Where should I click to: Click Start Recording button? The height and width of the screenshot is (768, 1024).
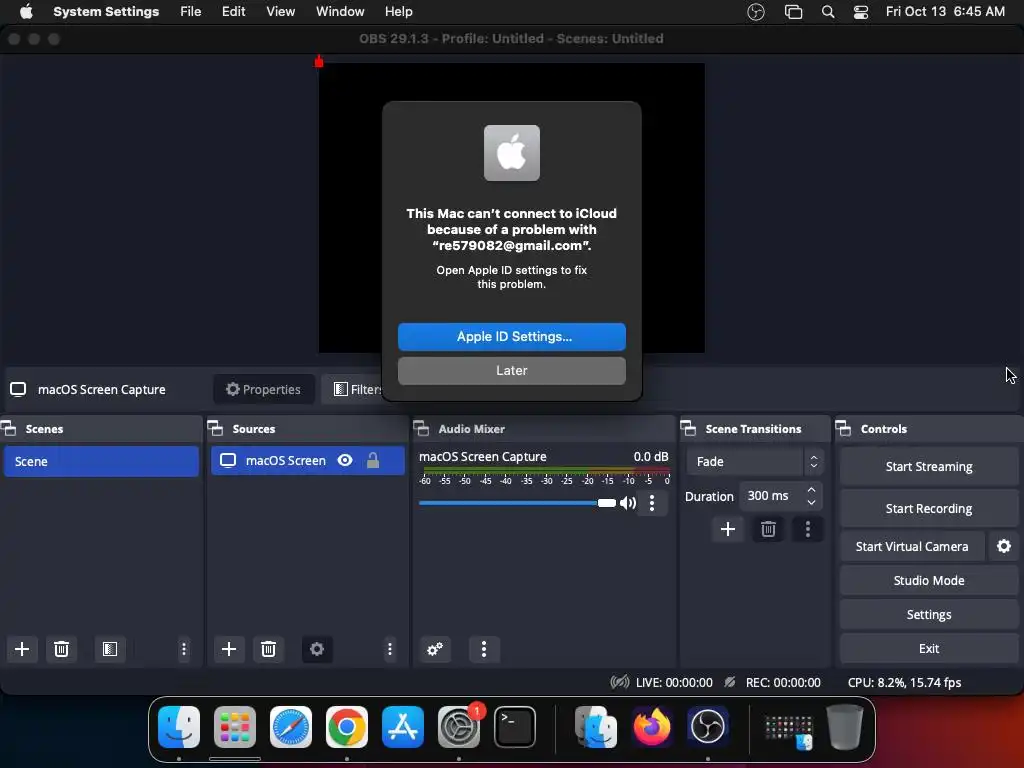[929, 508]
